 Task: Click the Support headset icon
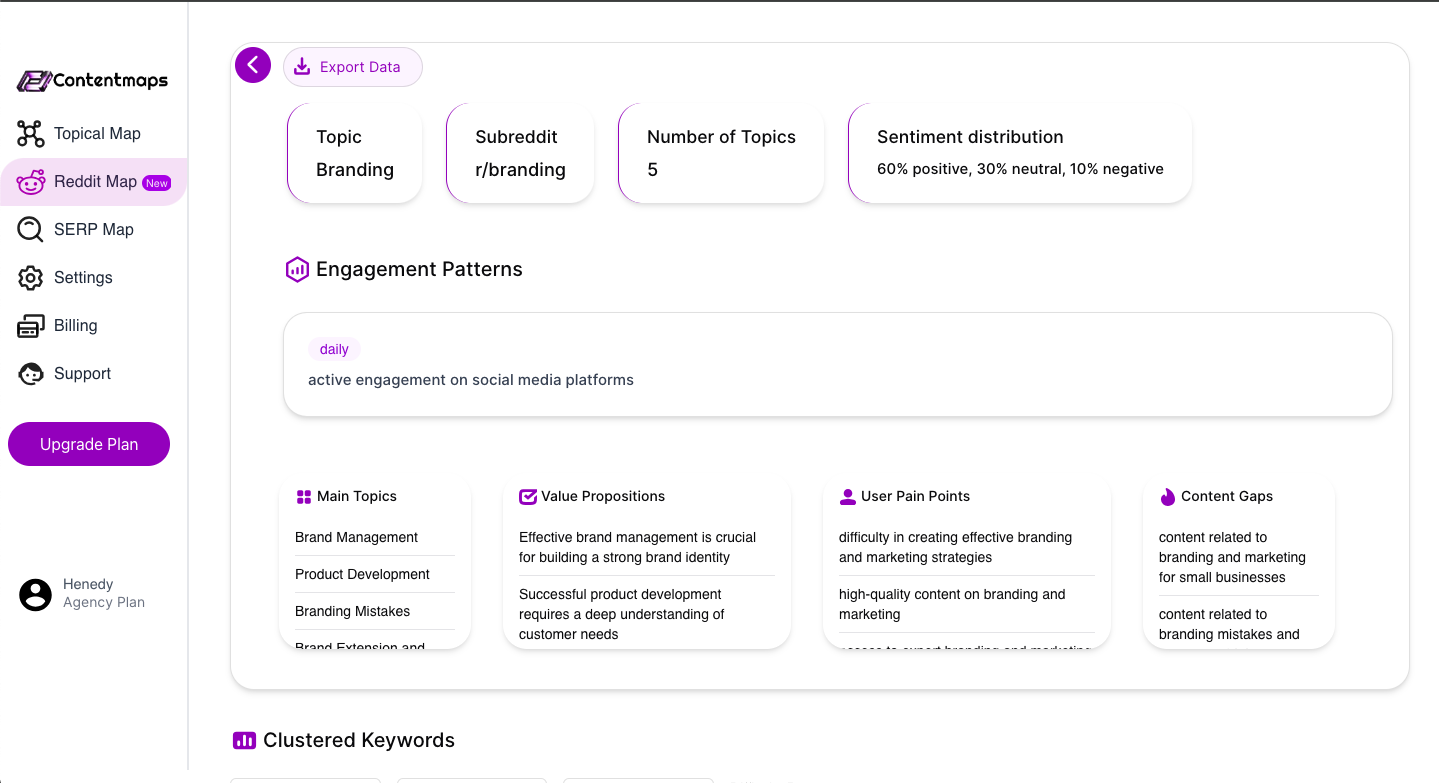coord(31,374)
